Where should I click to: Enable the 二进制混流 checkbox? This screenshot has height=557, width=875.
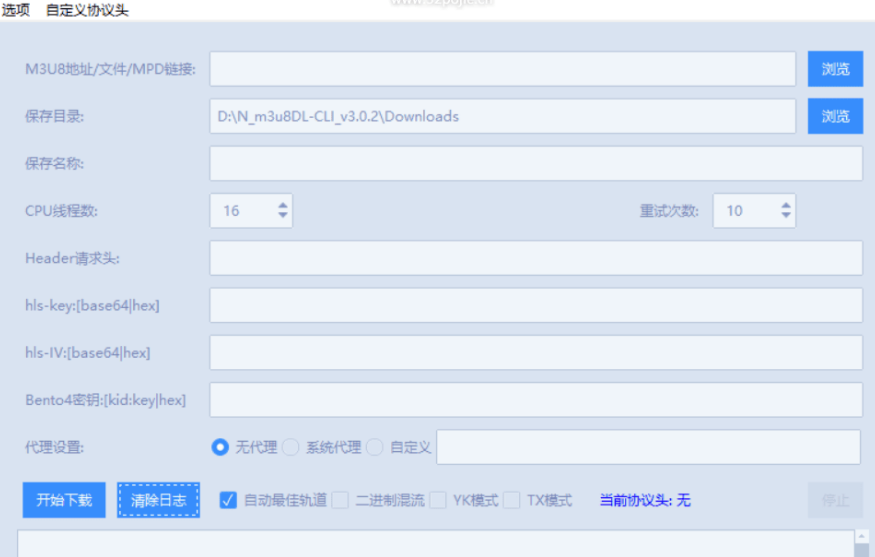340,500
